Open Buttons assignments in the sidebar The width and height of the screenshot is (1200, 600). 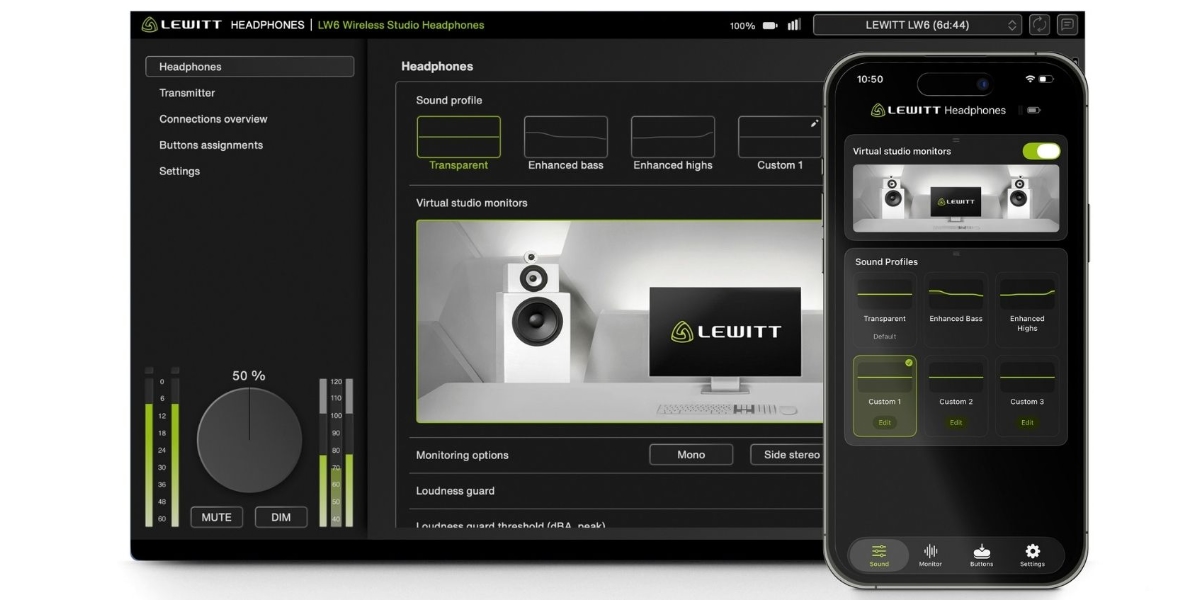(211, 145)
